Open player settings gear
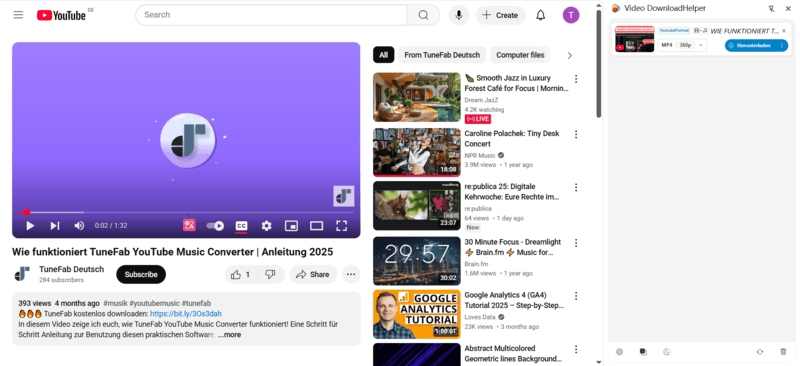 (266, 226)
